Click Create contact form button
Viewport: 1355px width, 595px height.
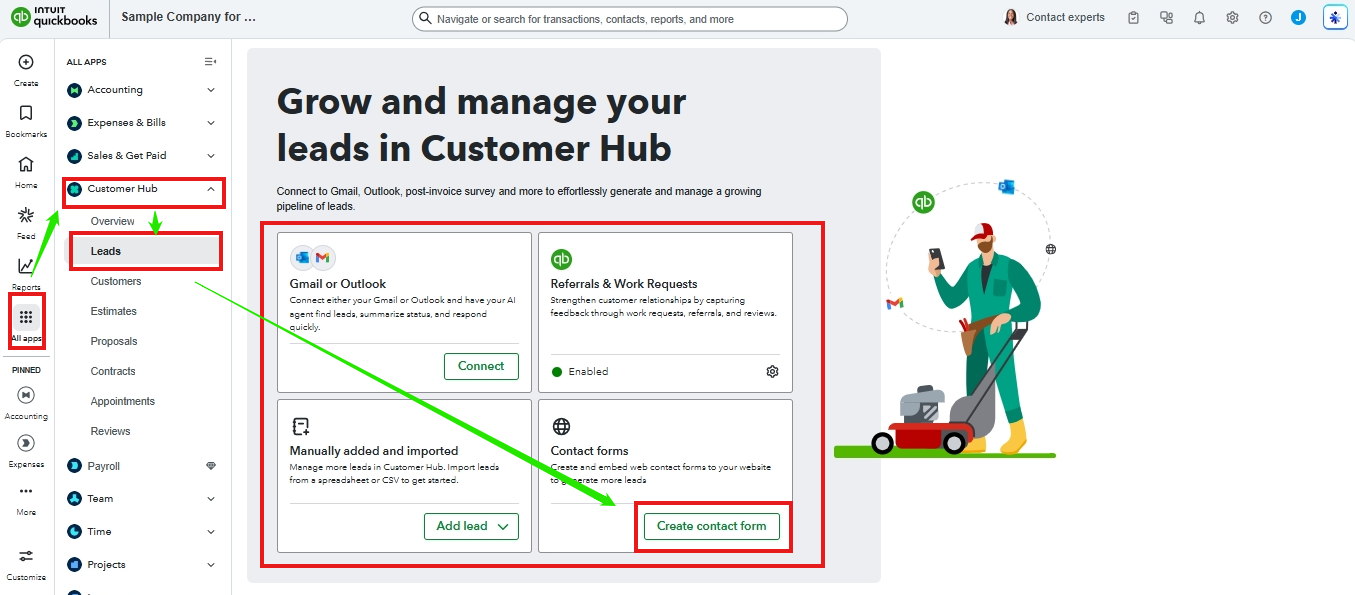[712, 526]
